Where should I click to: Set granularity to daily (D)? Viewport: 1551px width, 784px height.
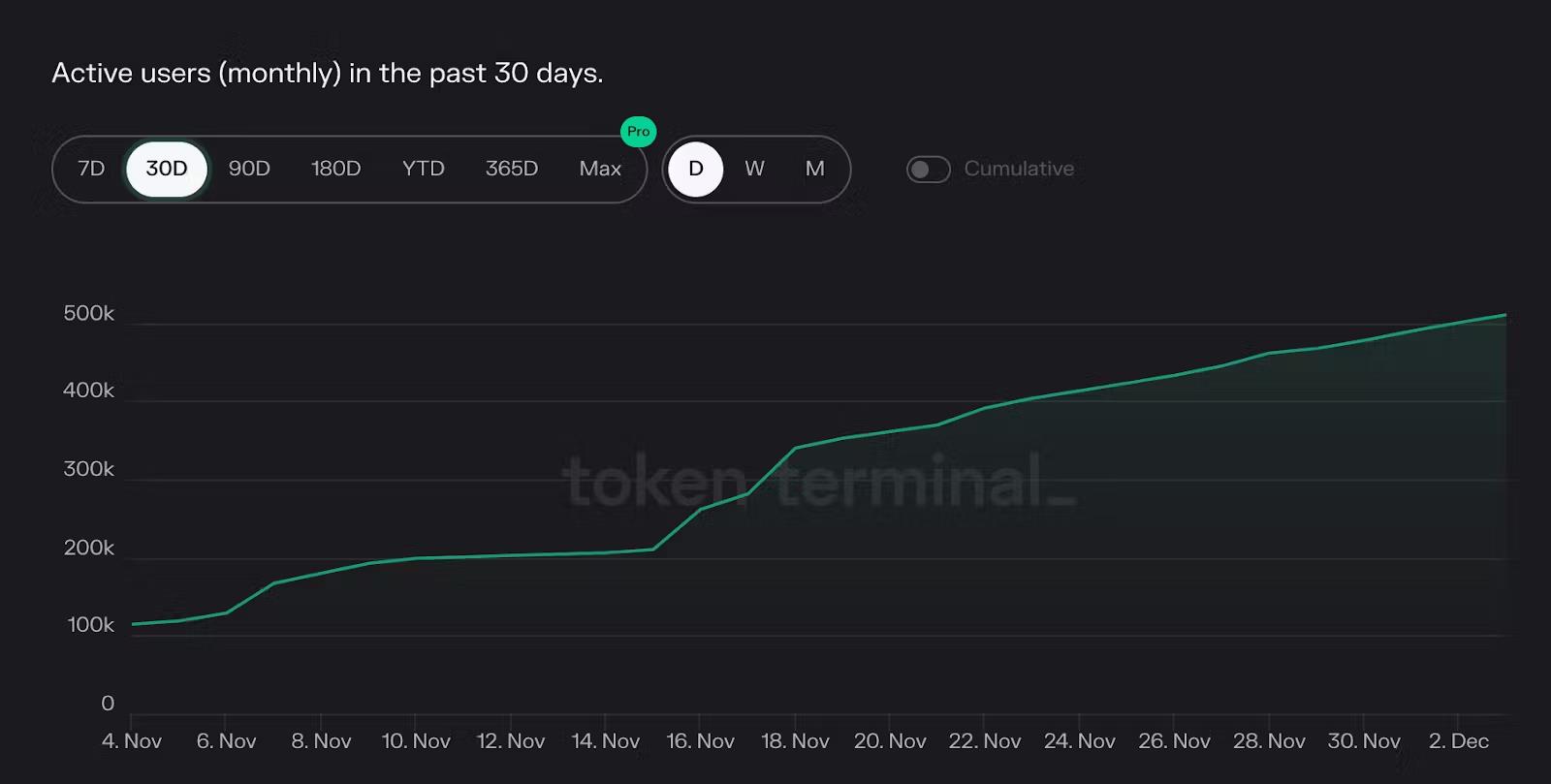(x=696, y=169)
